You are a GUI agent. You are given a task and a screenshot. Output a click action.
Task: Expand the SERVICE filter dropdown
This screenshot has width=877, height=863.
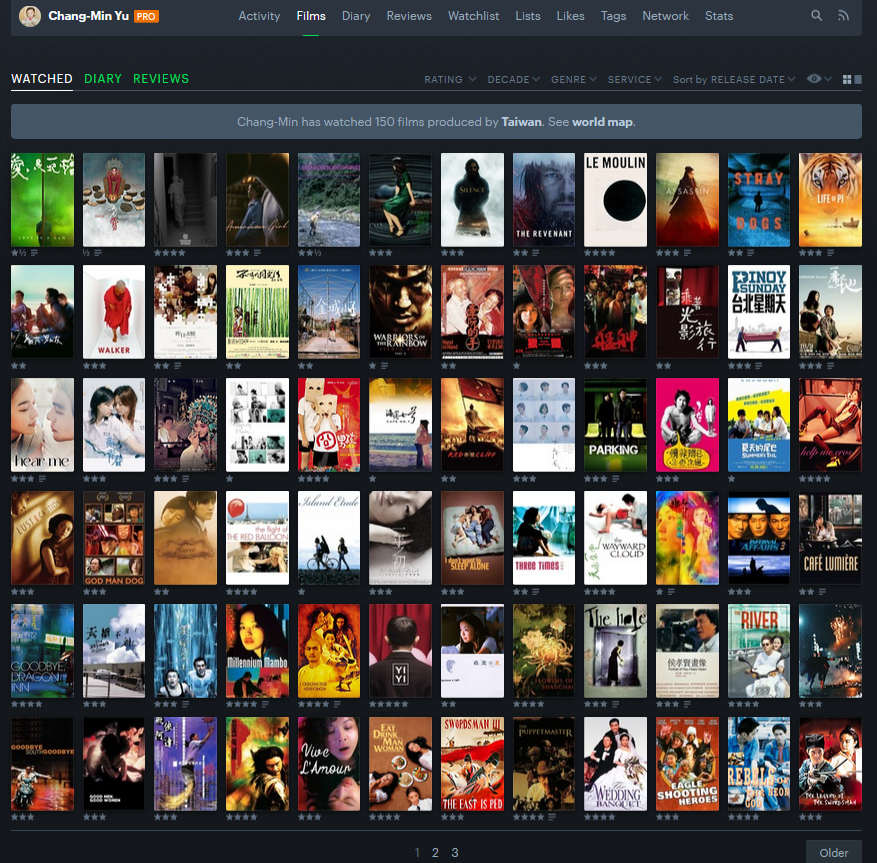click(635, 79)
